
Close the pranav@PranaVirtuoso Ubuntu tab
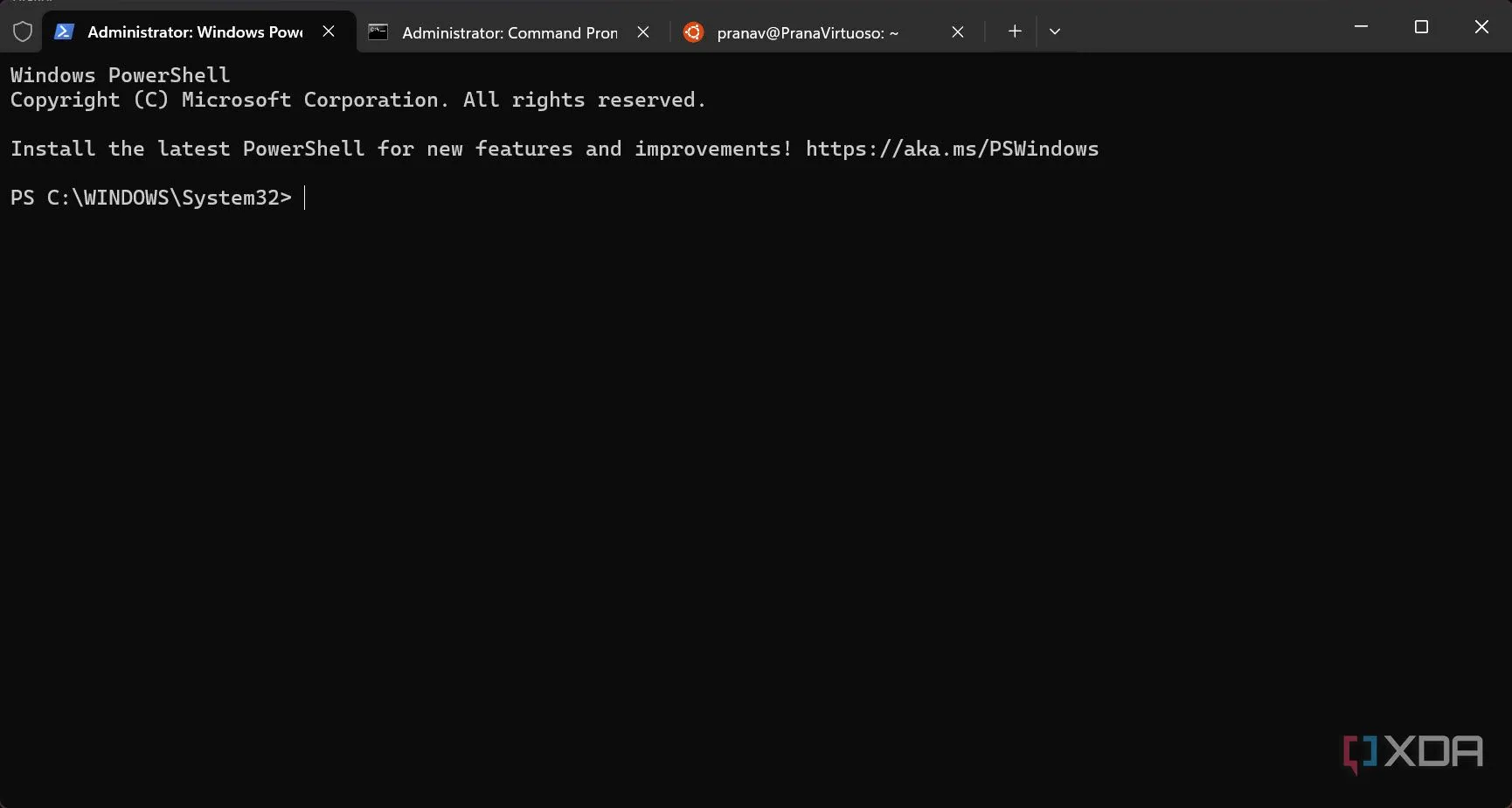pos(958,31)
